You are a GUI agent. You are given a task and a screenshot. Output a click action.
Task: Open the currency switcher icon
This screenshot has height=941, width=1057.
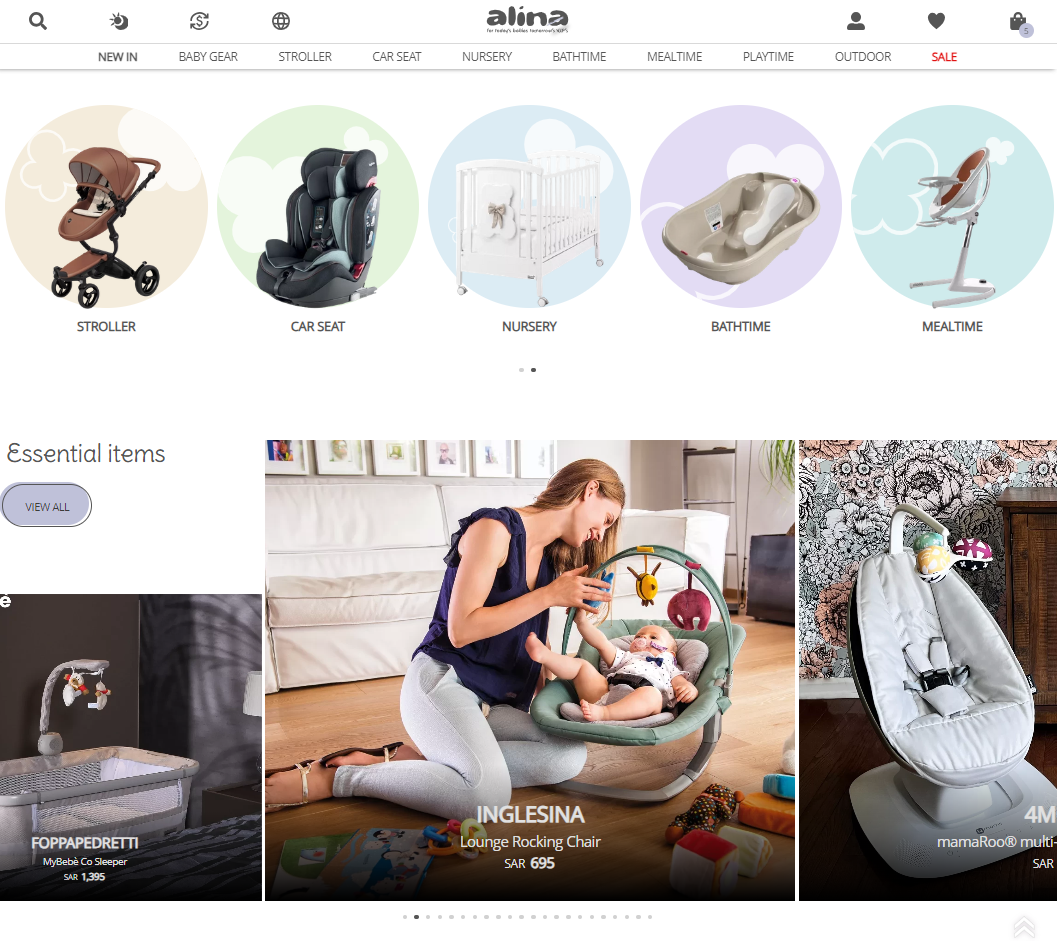200,21
